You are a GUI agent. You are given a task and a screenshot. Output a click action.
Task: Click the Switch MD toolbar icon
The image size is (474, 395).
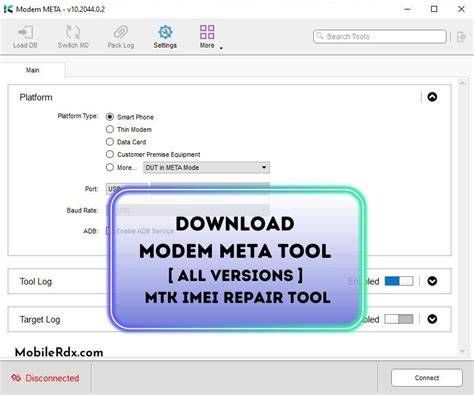[x=73, y=32]
